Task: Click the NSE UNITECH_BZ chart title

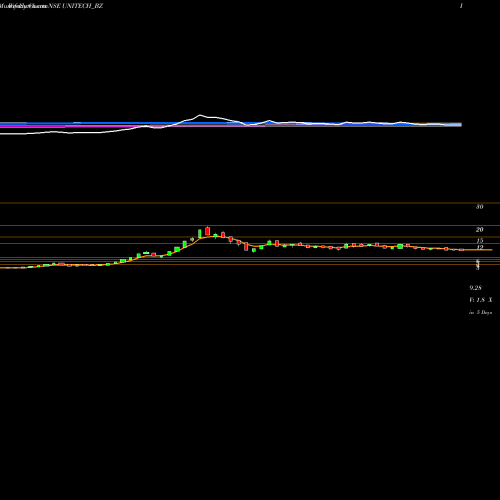Action: tap(76, 6)
